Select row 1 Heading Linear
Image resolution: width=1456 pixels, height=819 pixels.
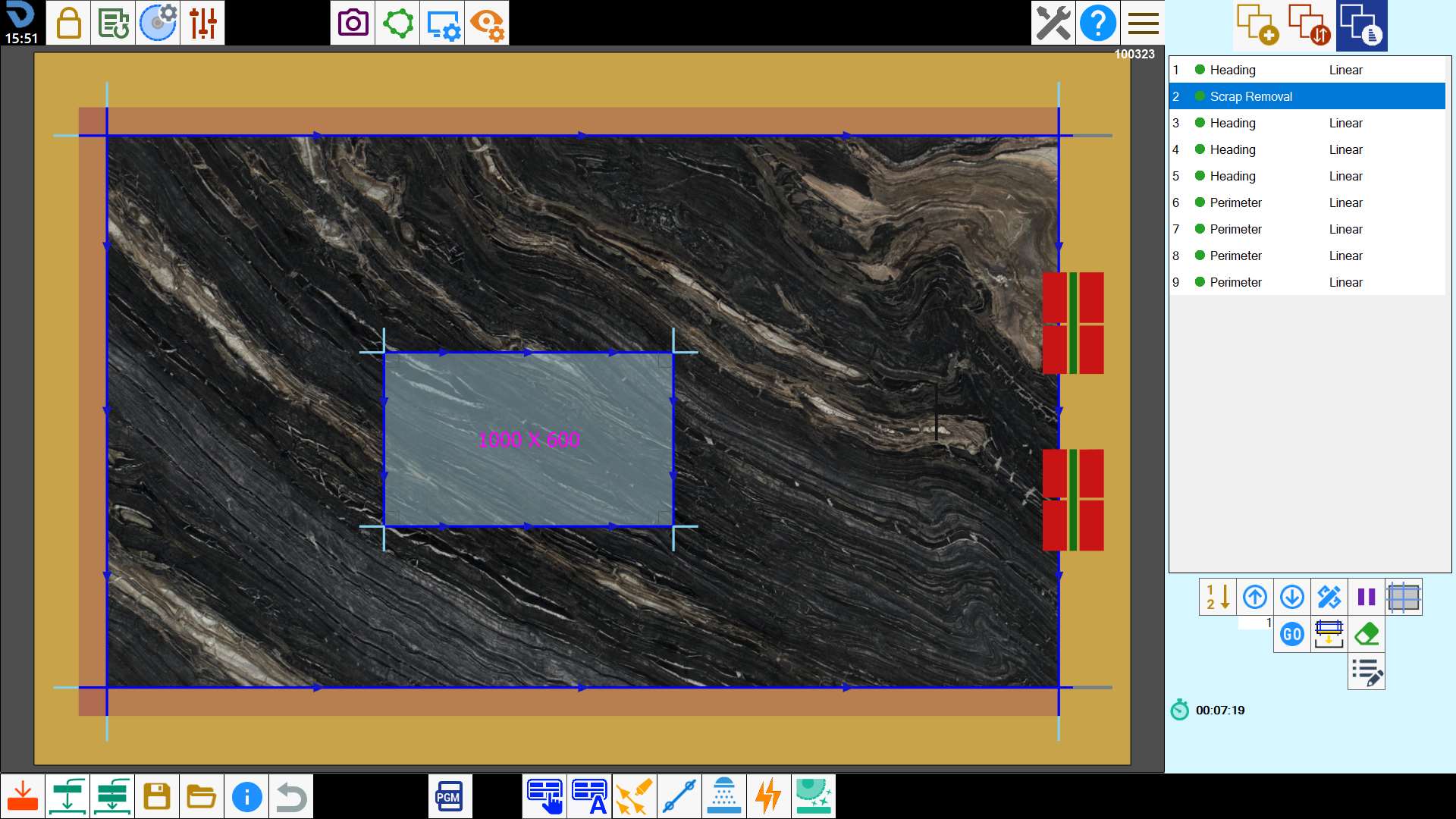[x=1307, y=70]
